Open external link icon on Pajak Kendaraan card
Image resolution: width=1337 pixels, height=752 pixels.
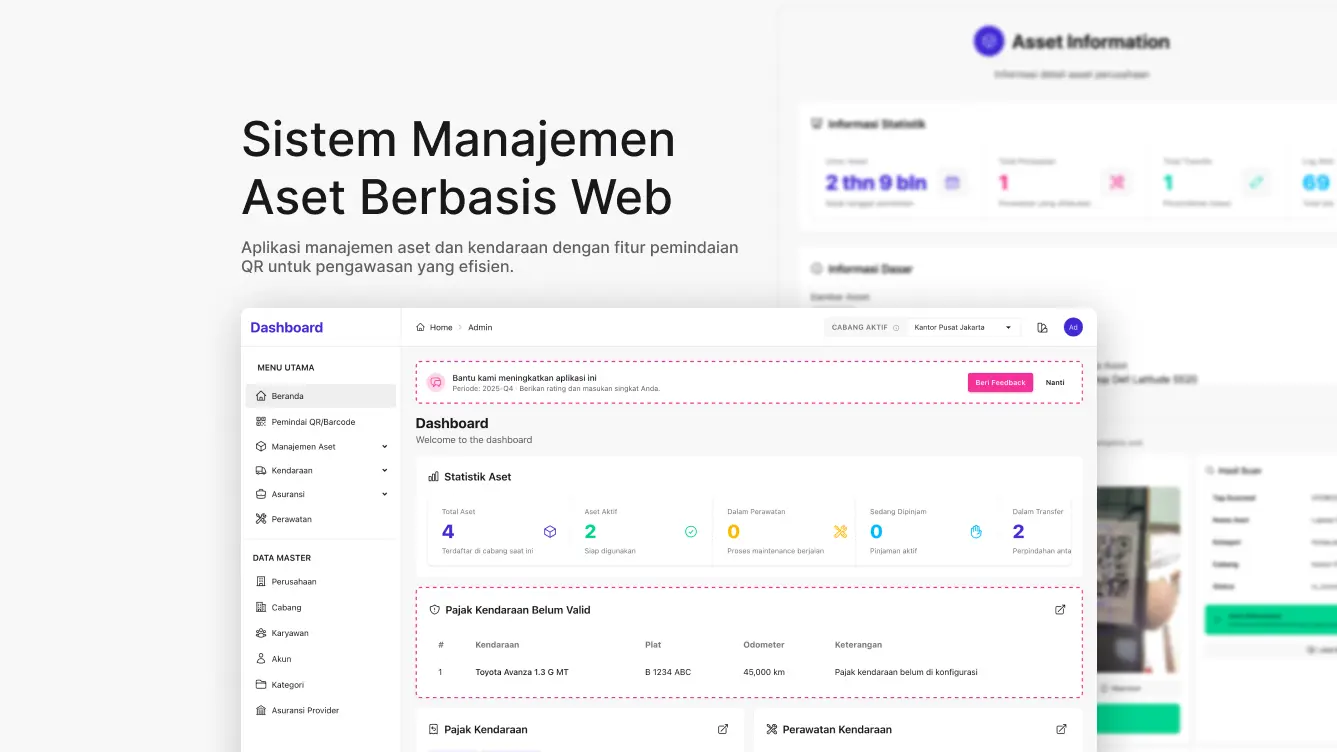click(x=723, y=729)
